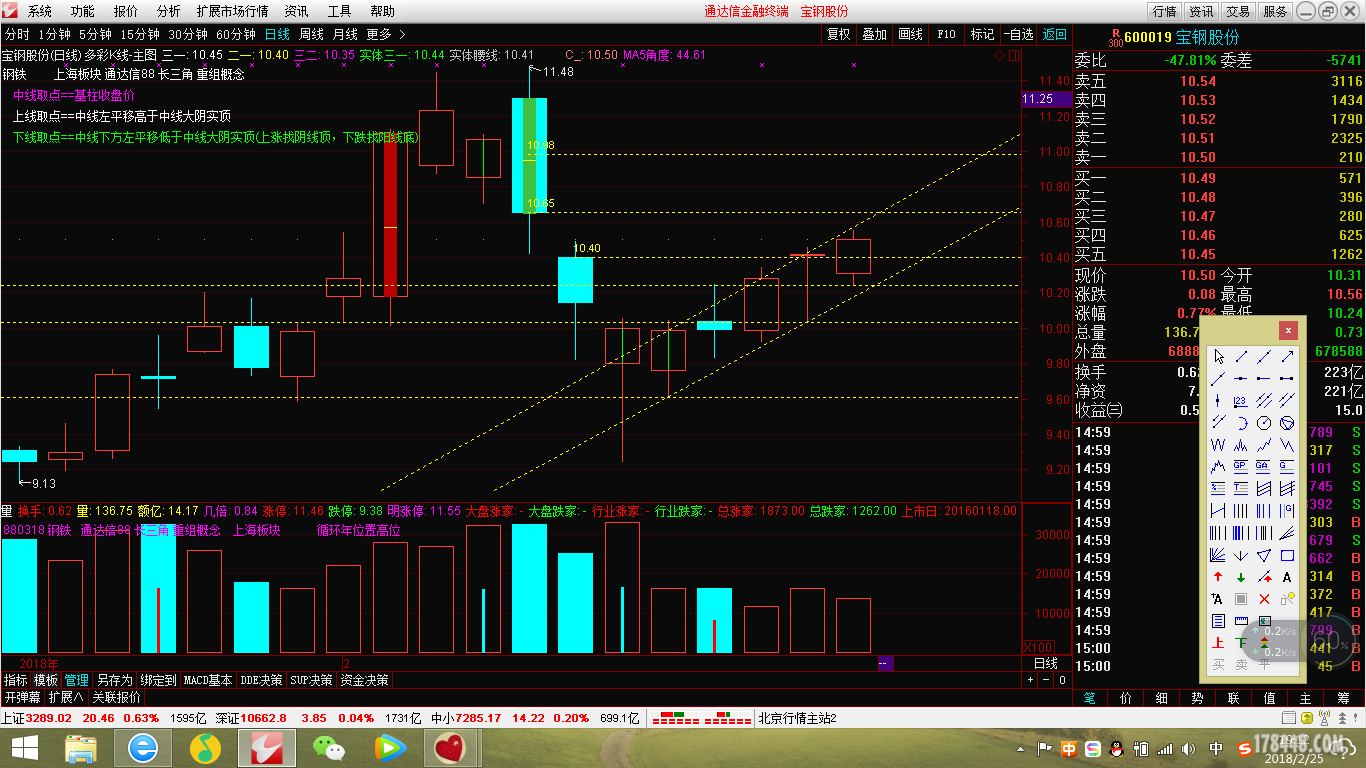This screenshot has width=1366, height=768.
Task: Expand the 扩展∧ panel
Action: point(66,697)
